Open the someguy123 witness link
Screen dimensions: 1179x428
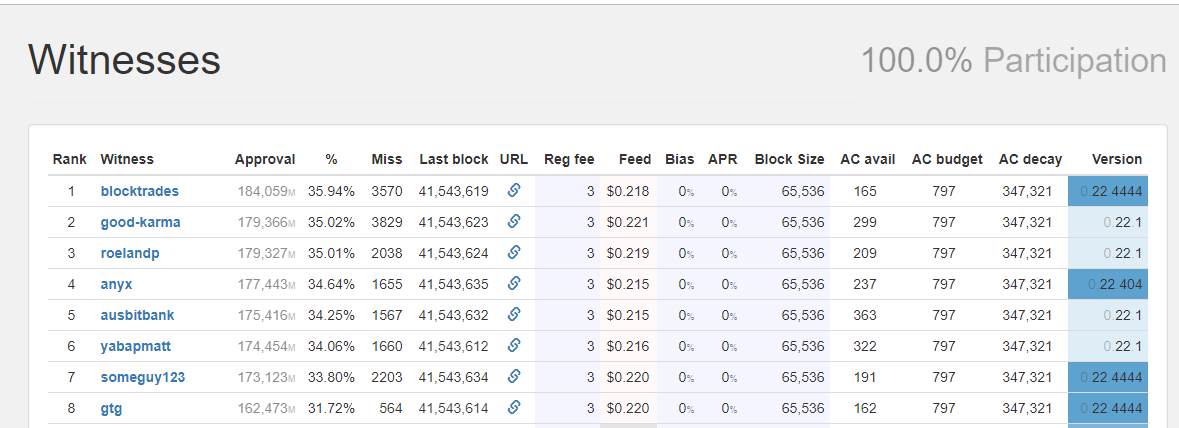tap(143, 378)
